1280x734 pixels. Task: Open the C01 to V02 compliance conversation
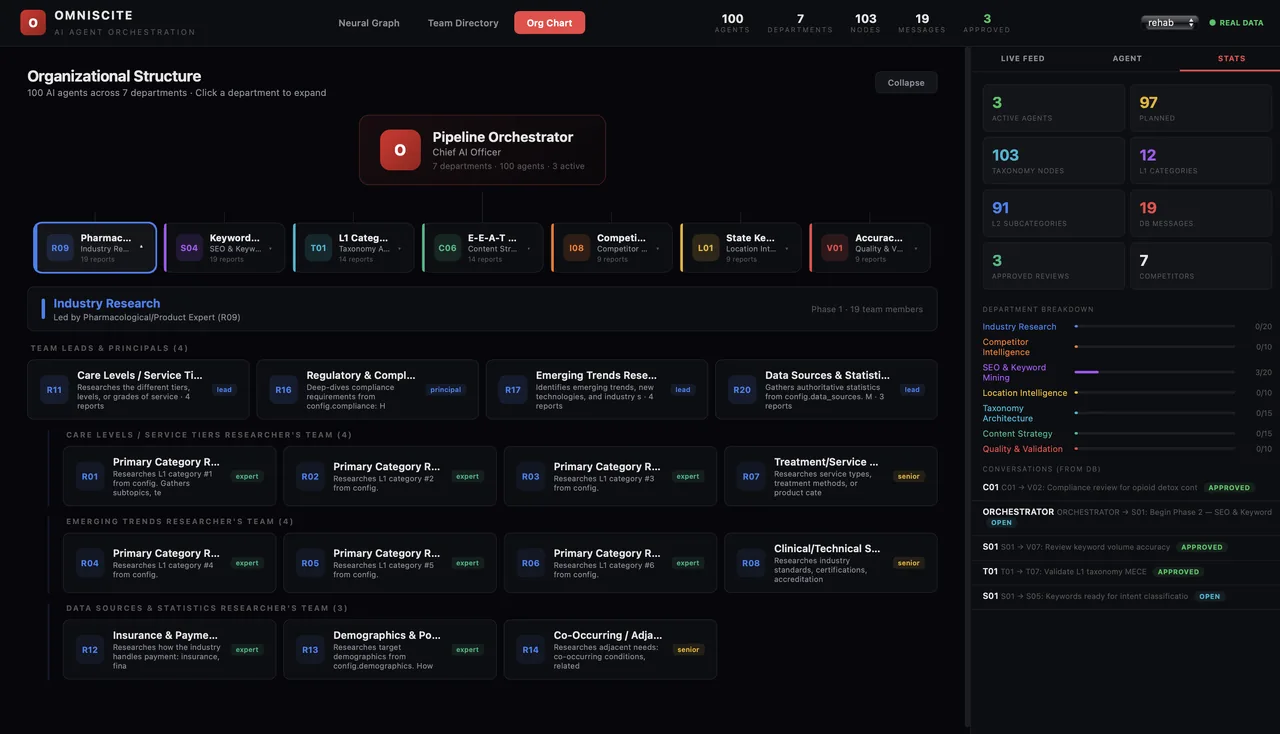click(x=1125, y=488)
